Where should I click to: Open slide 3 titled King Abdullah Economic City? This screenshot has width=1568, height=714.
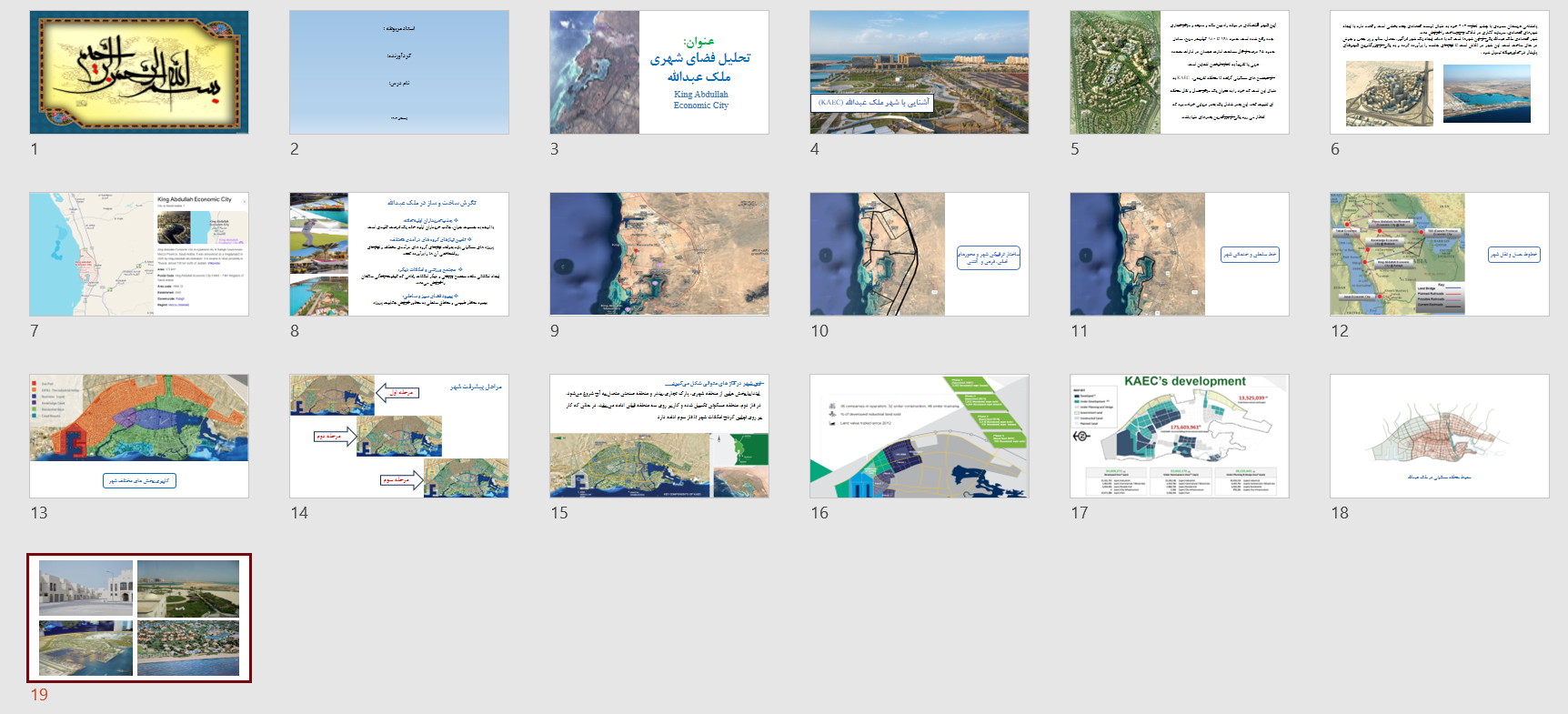coord(659,73)
